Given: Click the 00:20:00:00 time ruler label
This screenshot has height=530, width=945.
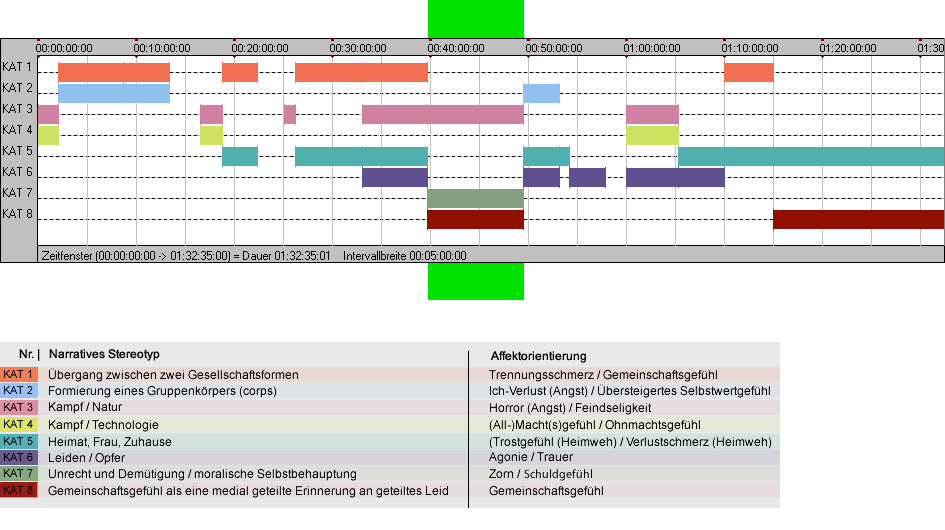Looking at the screenshot, I should [260, 48].
